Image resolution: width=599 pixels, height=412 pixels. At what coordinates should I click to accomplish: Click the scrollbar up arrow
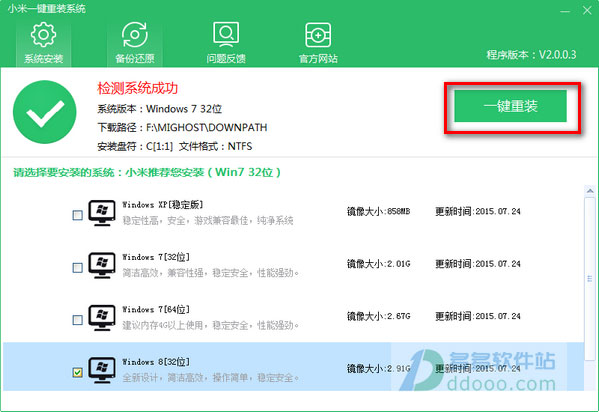tap(590, 190)
